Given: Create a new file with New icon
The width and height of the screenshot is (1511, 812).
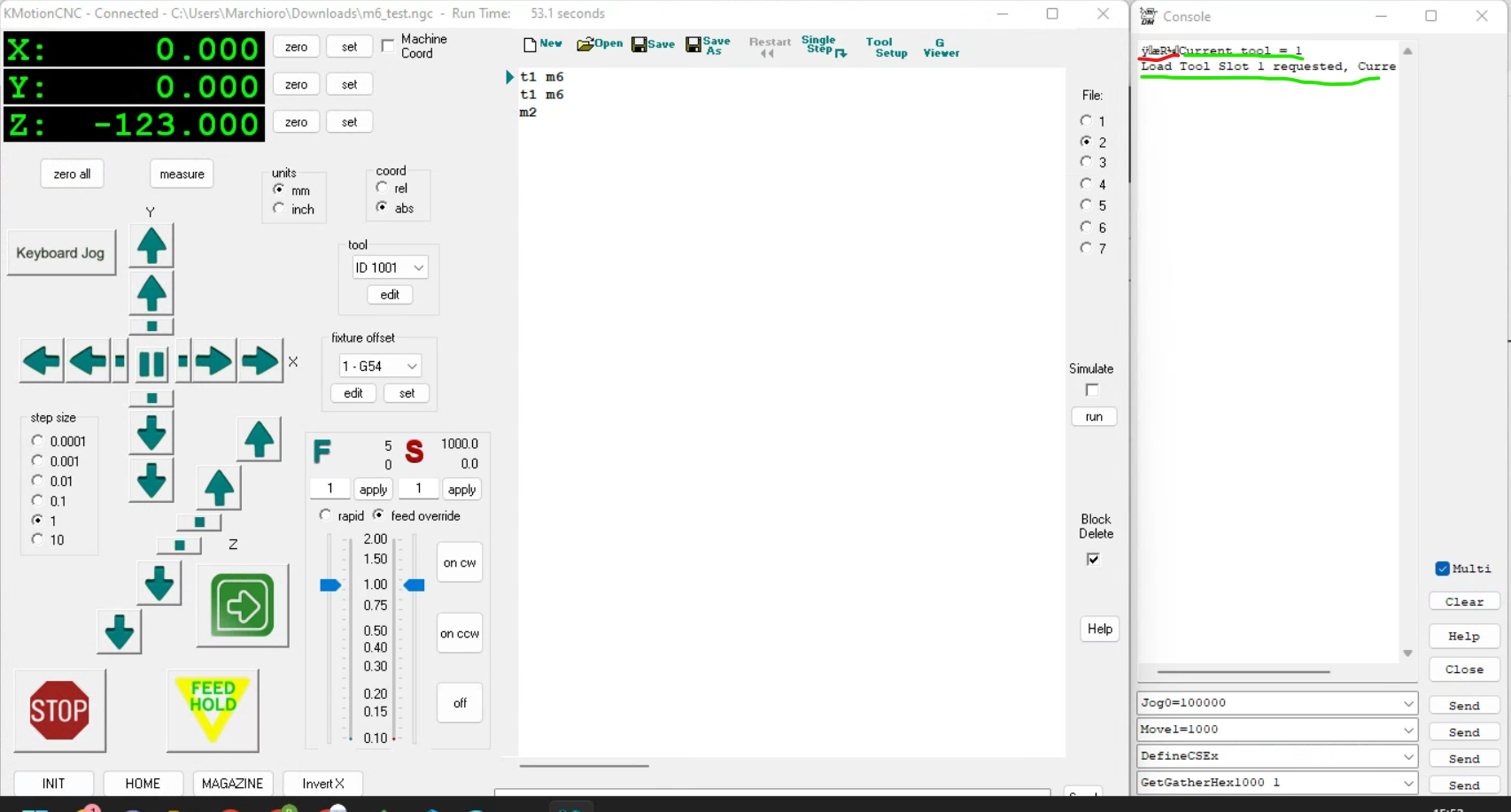Looking at the screenshot, I should tap(542, 44).
